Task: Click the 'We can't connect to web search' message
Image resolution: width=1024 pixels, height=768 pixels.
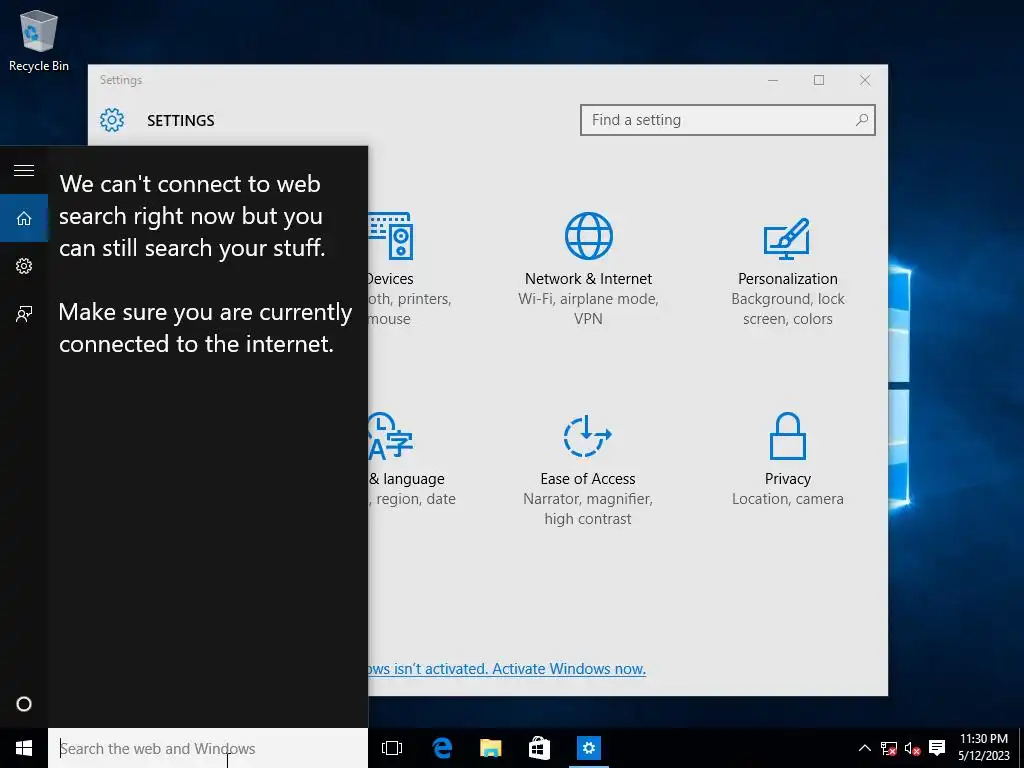Action: 192,216
